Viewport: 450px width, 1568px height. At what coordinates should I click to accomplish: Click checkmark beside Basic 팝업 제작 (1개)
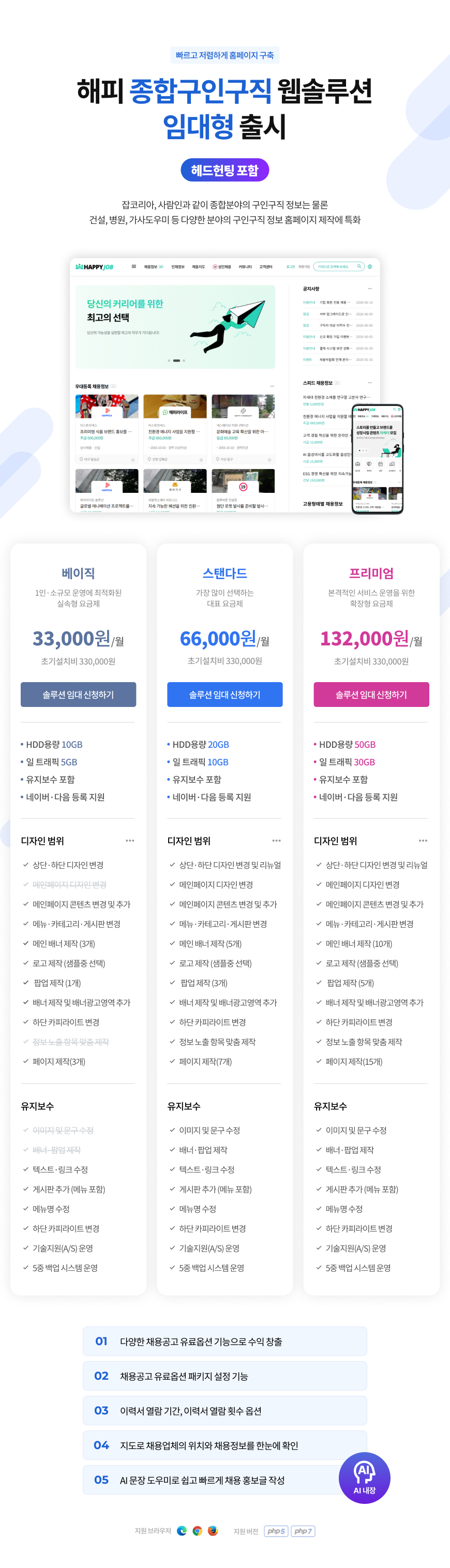coord(25,983)
